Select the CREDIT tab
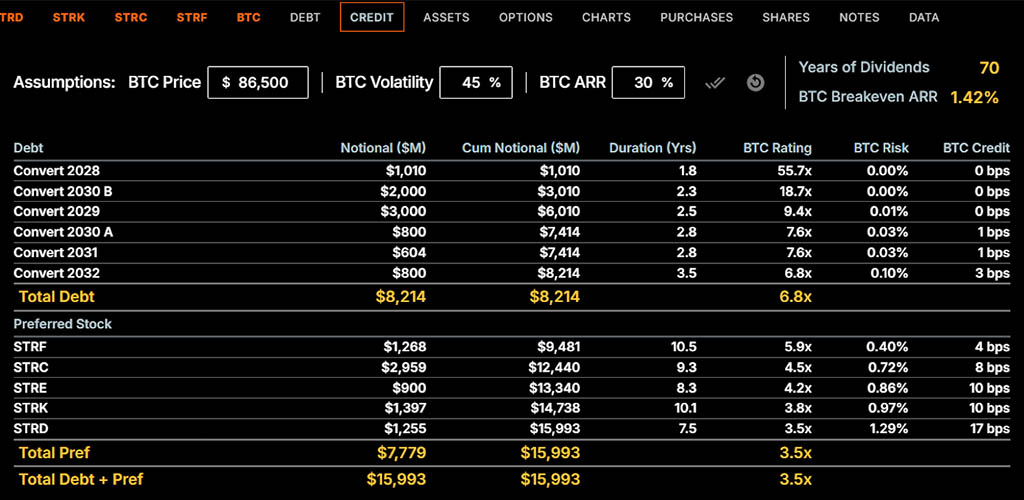The height and width of the screenshot is (500, 1024). point(372,17)
